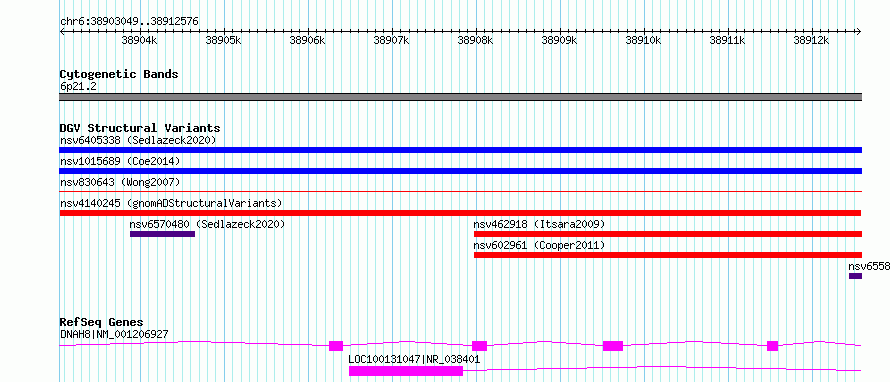Image resolution: width=890 pixels, height=382 pixels.
Task: Open variant nsv462918 (Itsara2009) label
Action: [x=539, y=224]
